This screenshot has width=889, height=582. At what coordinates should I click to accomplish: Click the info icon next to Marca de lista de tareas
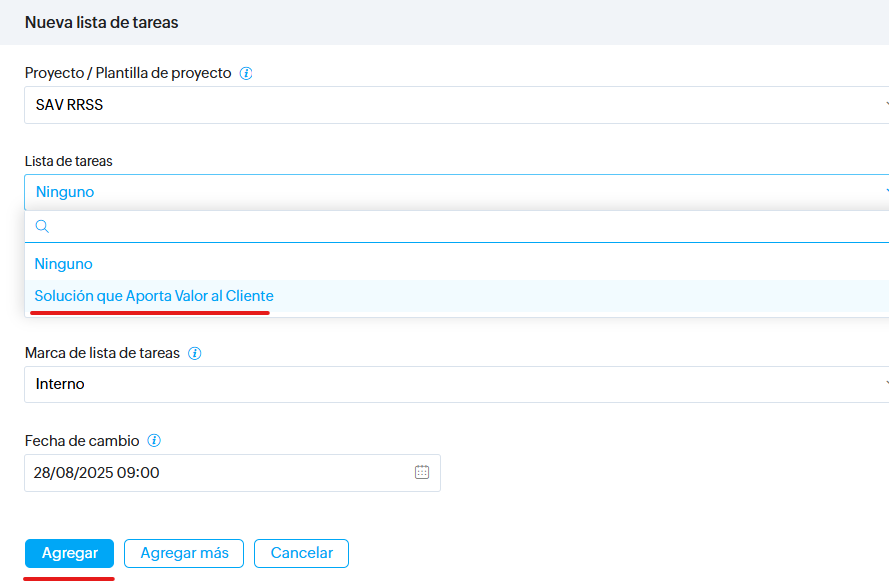point(195,353)
